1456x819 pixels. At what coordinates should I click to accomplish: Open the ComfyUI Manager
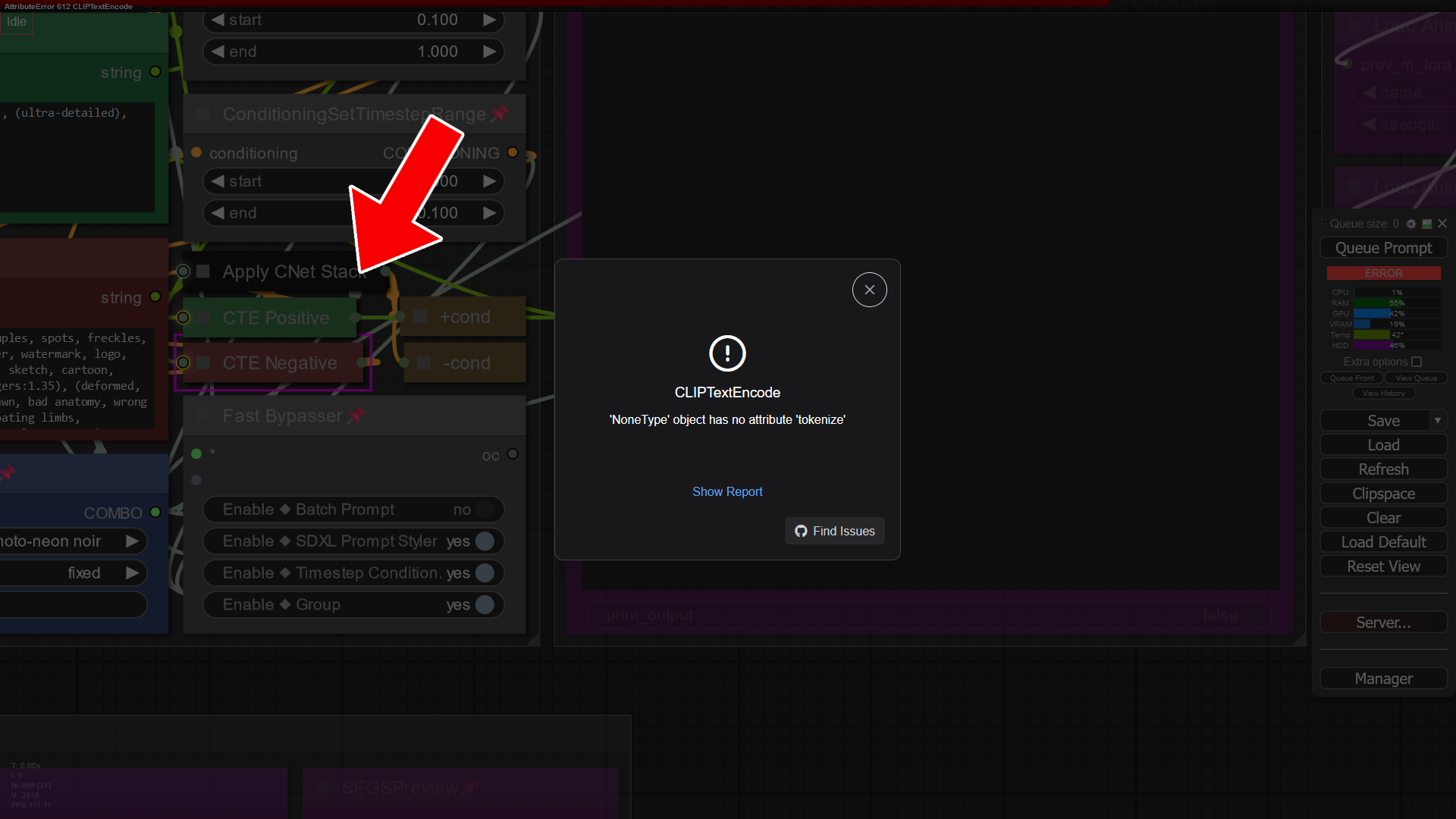click(x=1383, y=679)
